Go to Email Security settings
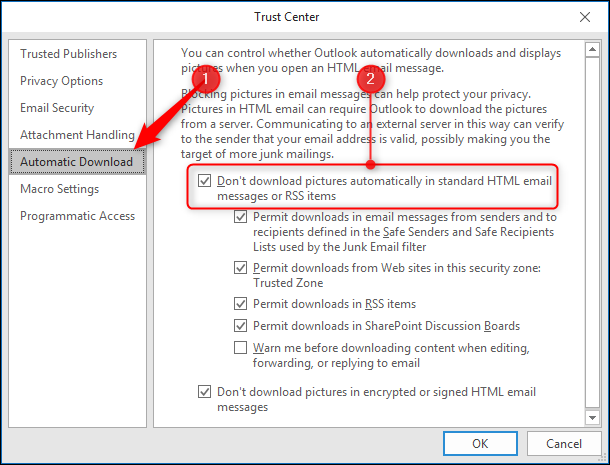This screenshot has width=610, height=465. [57, 108]
